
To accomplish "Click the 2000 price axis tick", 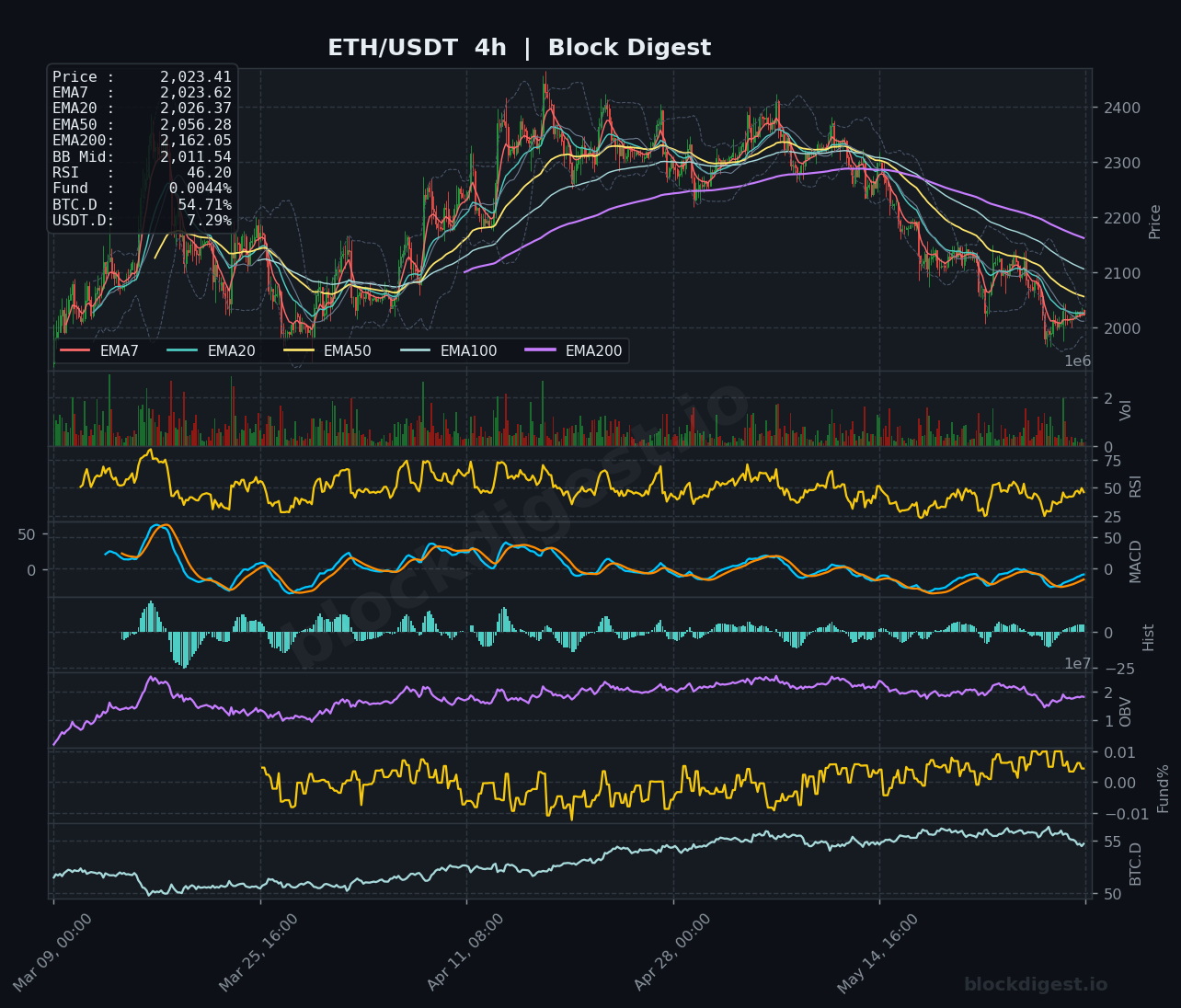I will coord(1122,329).
